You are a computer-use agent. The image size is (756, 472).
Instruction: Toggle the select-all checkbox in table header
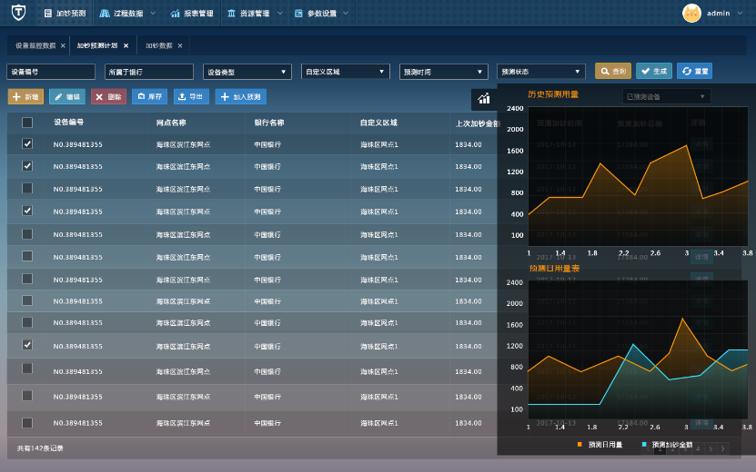point(27,123)
